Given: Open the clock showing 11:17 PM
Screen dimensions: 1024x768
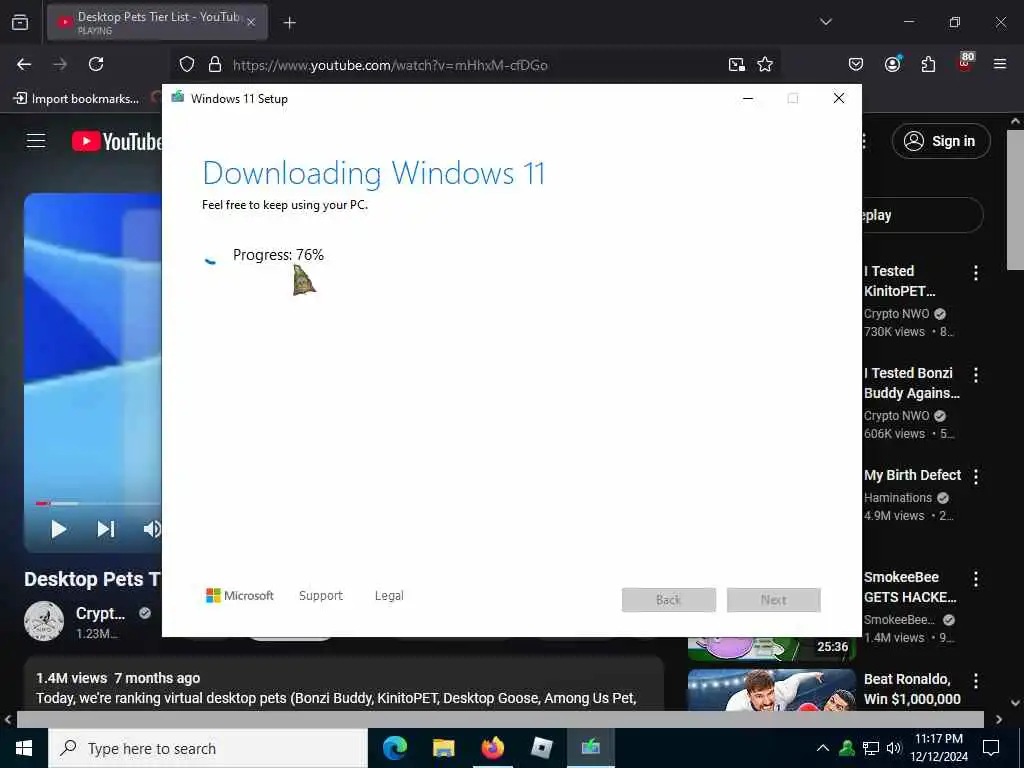Looking at the screenshot, I should (939, 748).
